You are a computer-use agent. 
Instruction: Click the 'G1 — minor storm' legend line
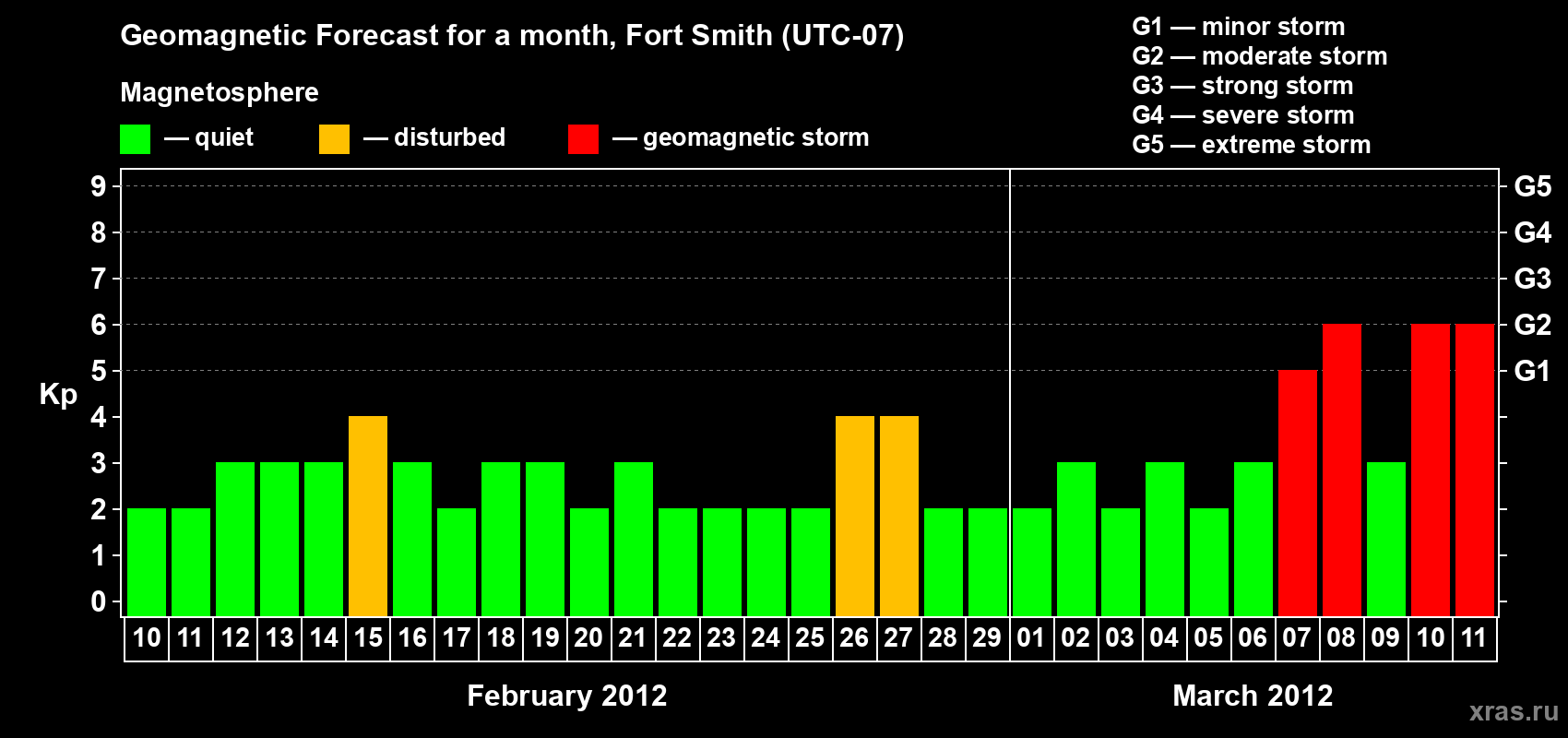(x=1238, y=27)
